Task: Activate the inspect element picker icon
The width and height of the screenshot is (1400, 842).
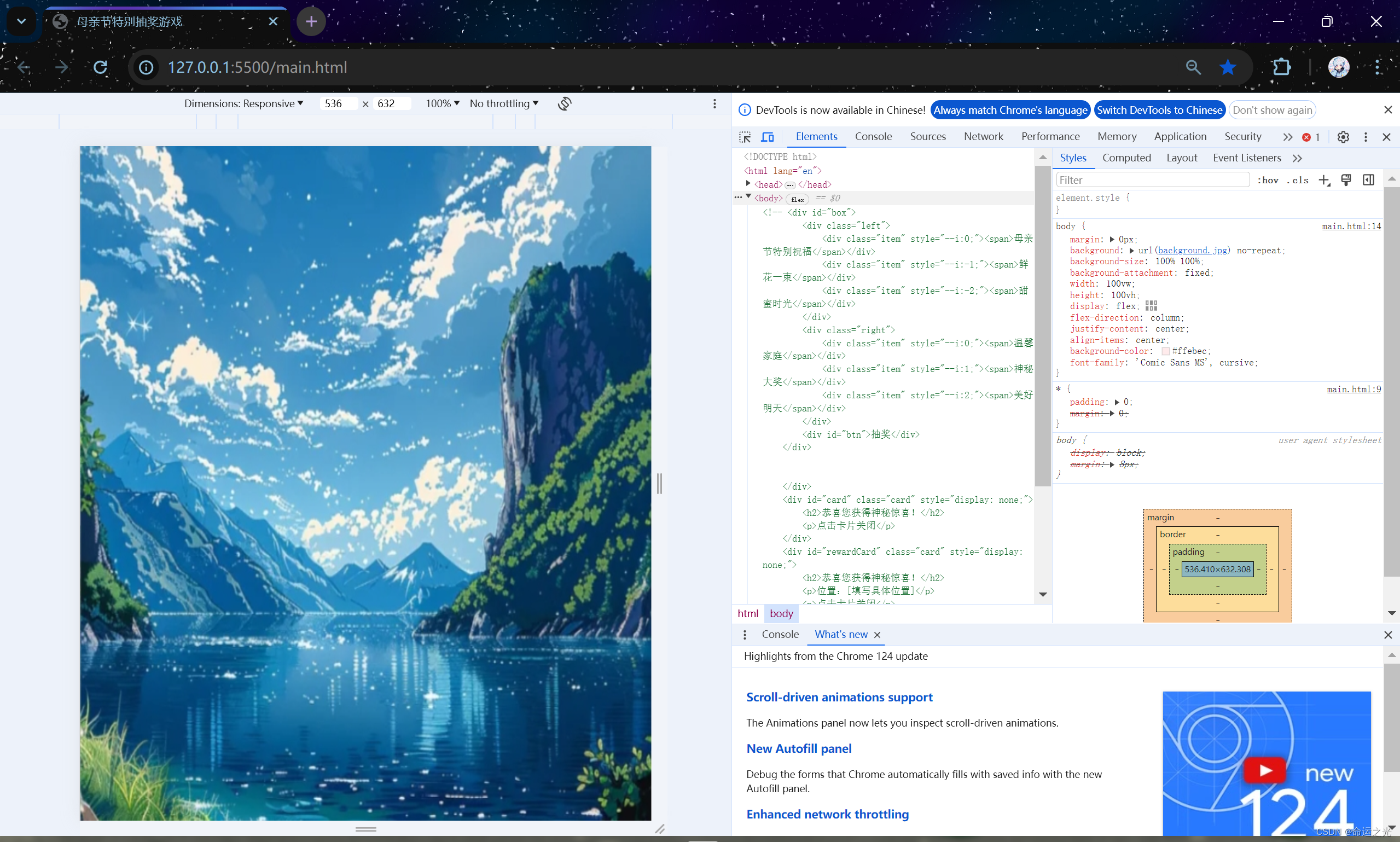Action: tap(745, 137)
